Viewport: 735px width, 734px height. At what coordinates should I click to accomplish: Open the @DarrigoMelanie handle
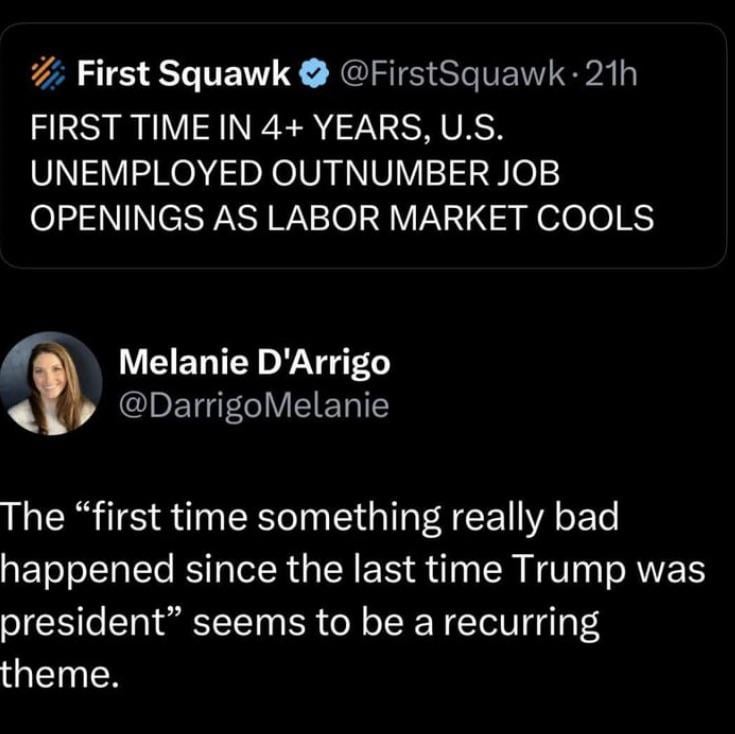click(254, 406)
